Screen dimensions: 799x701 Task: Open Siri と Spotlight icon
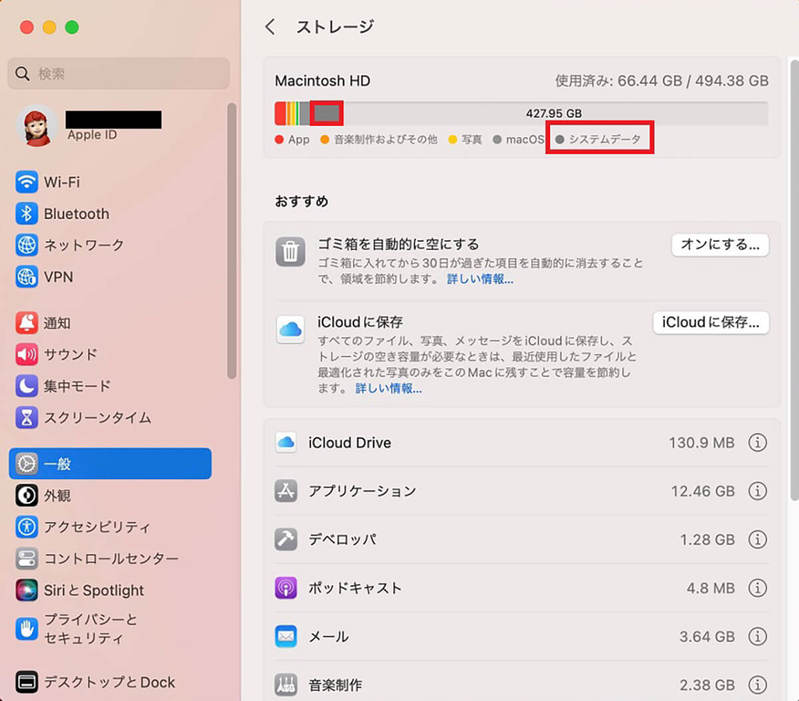pyautogui.click(x=26, y=590)
